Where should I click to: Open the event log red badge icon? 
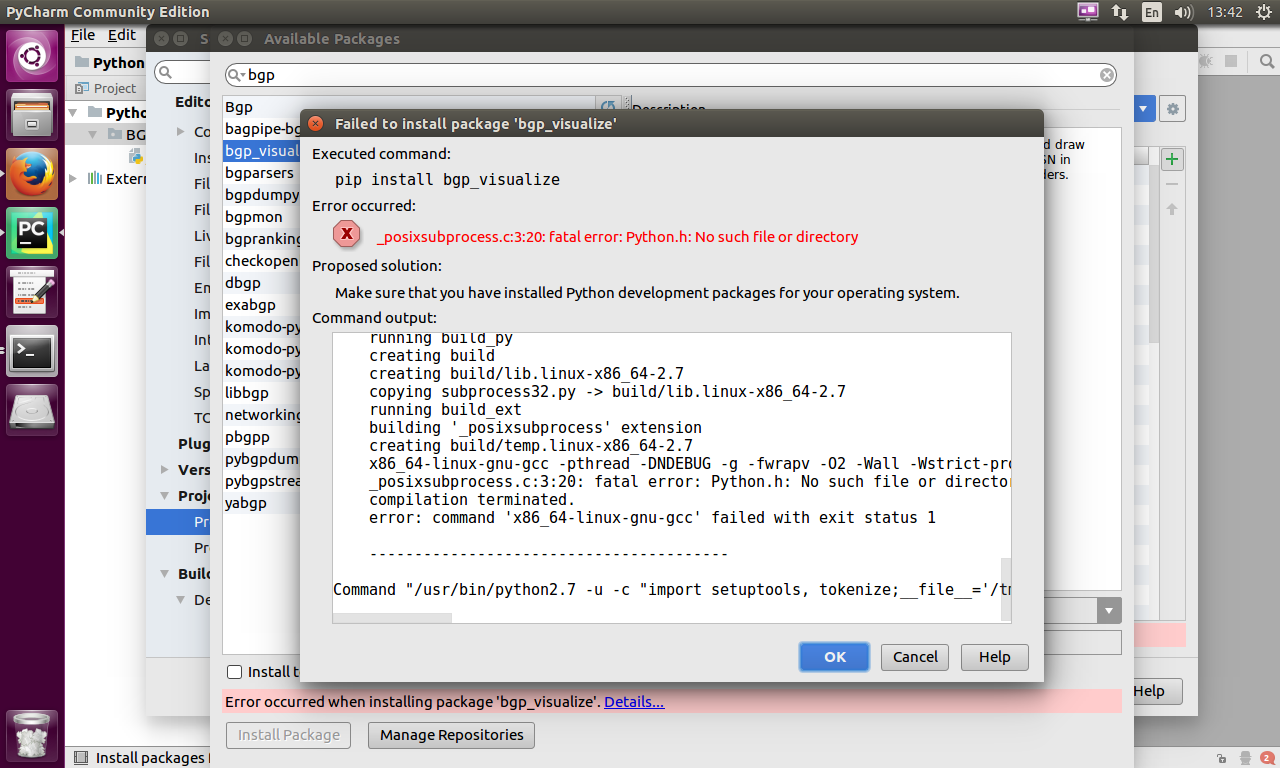pyautogui.click(x=1267, y=758)
